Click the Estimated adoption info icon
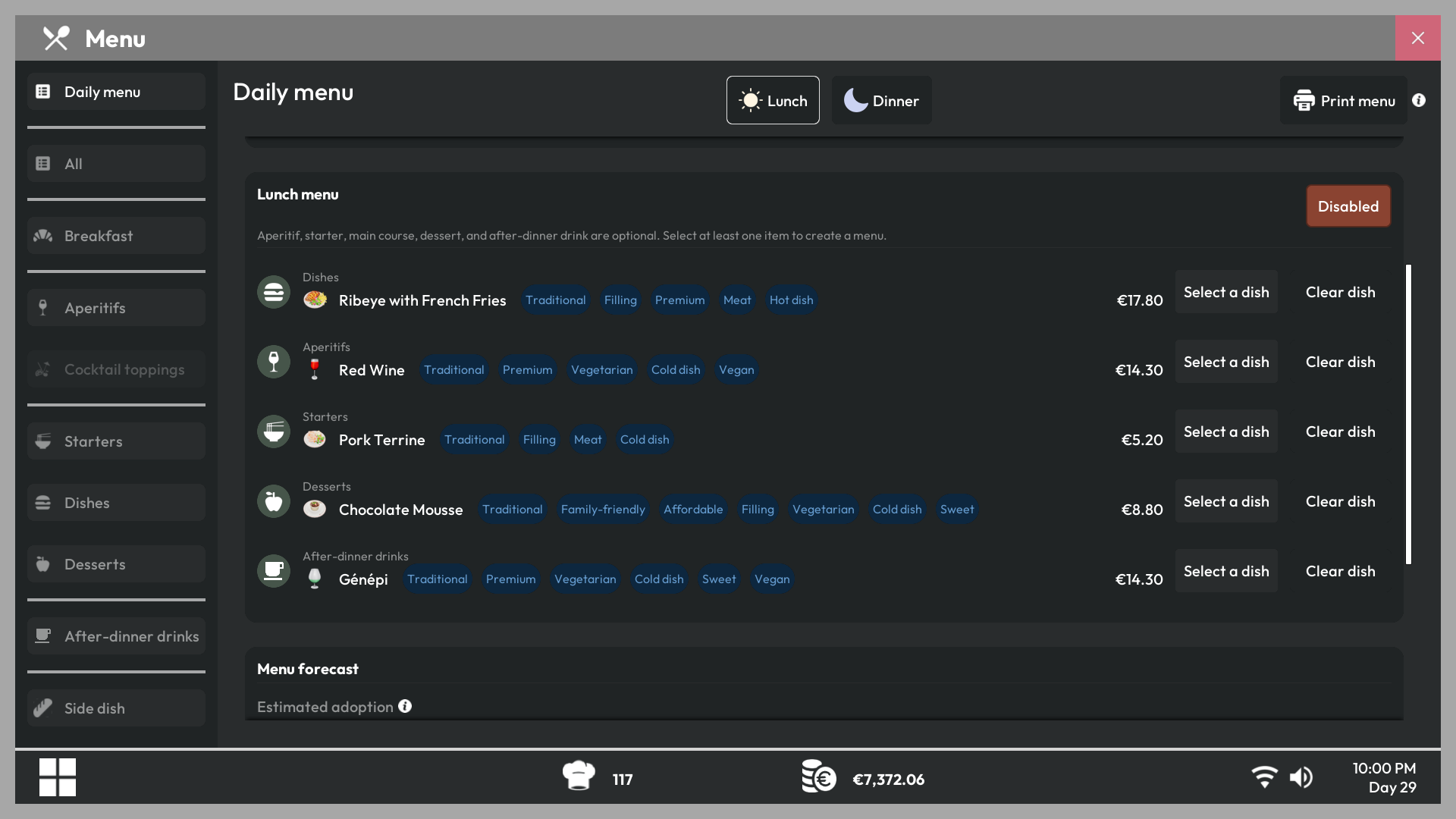Screen dimensions: 1456x819 click(405, 706)
